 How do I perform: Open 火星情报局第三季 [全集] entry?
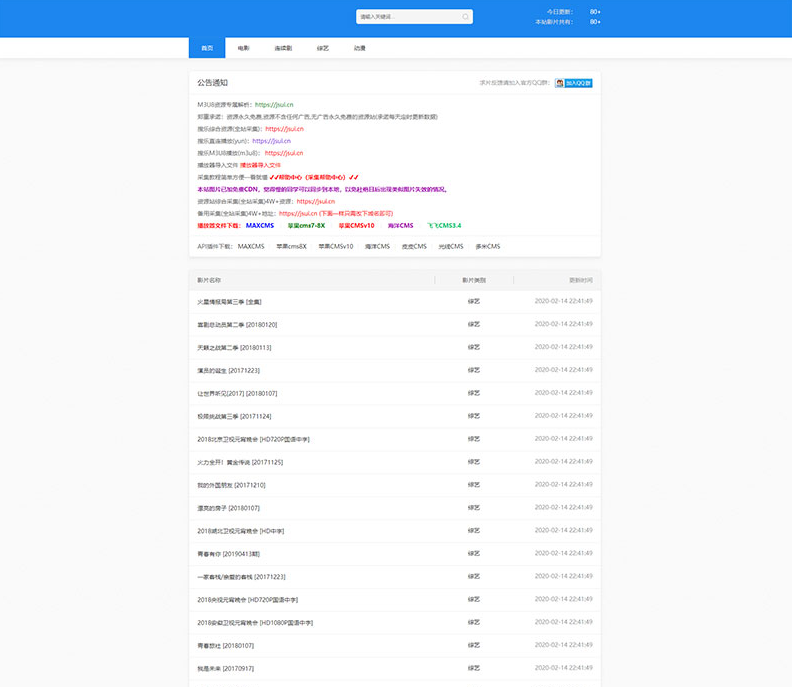[229, 301]
